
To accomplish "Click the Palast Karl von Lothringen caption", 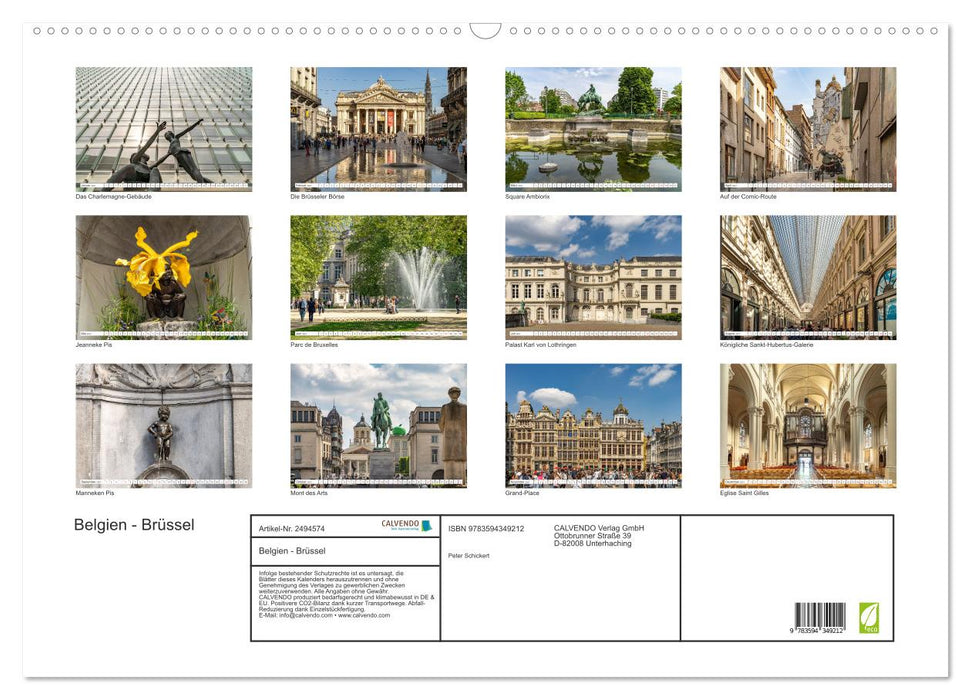I will coord(541,344).
